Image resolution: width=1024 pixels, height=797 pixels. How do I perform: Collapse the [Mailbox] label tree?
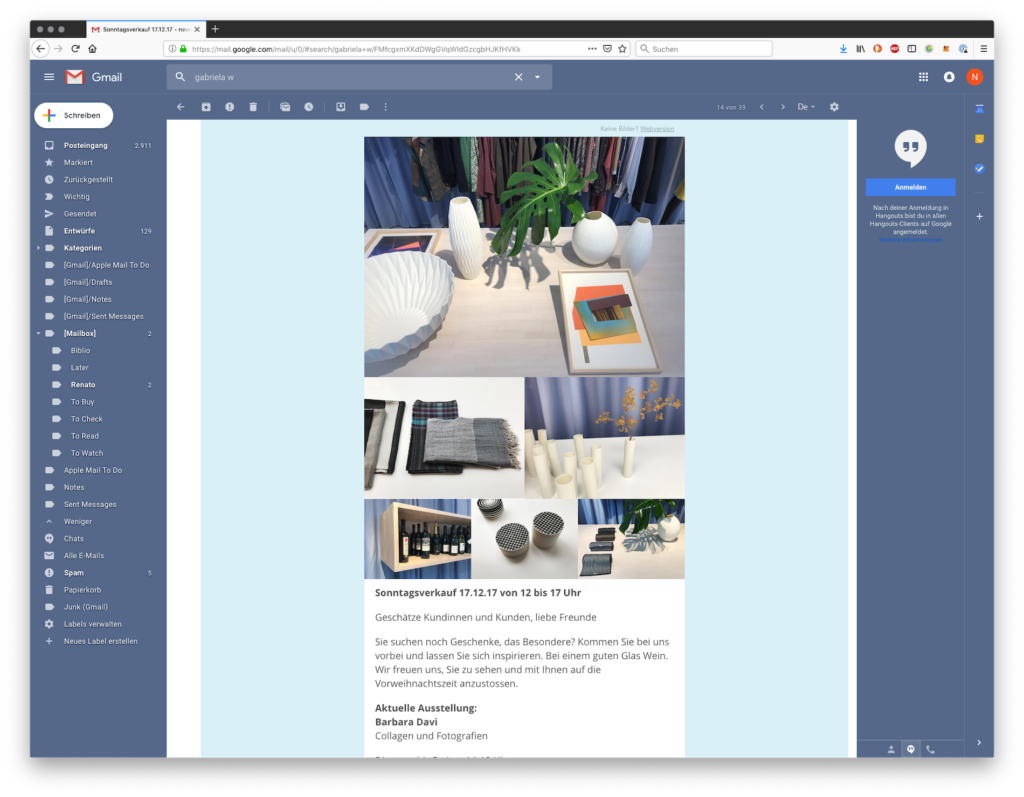(x=39, y=333)
